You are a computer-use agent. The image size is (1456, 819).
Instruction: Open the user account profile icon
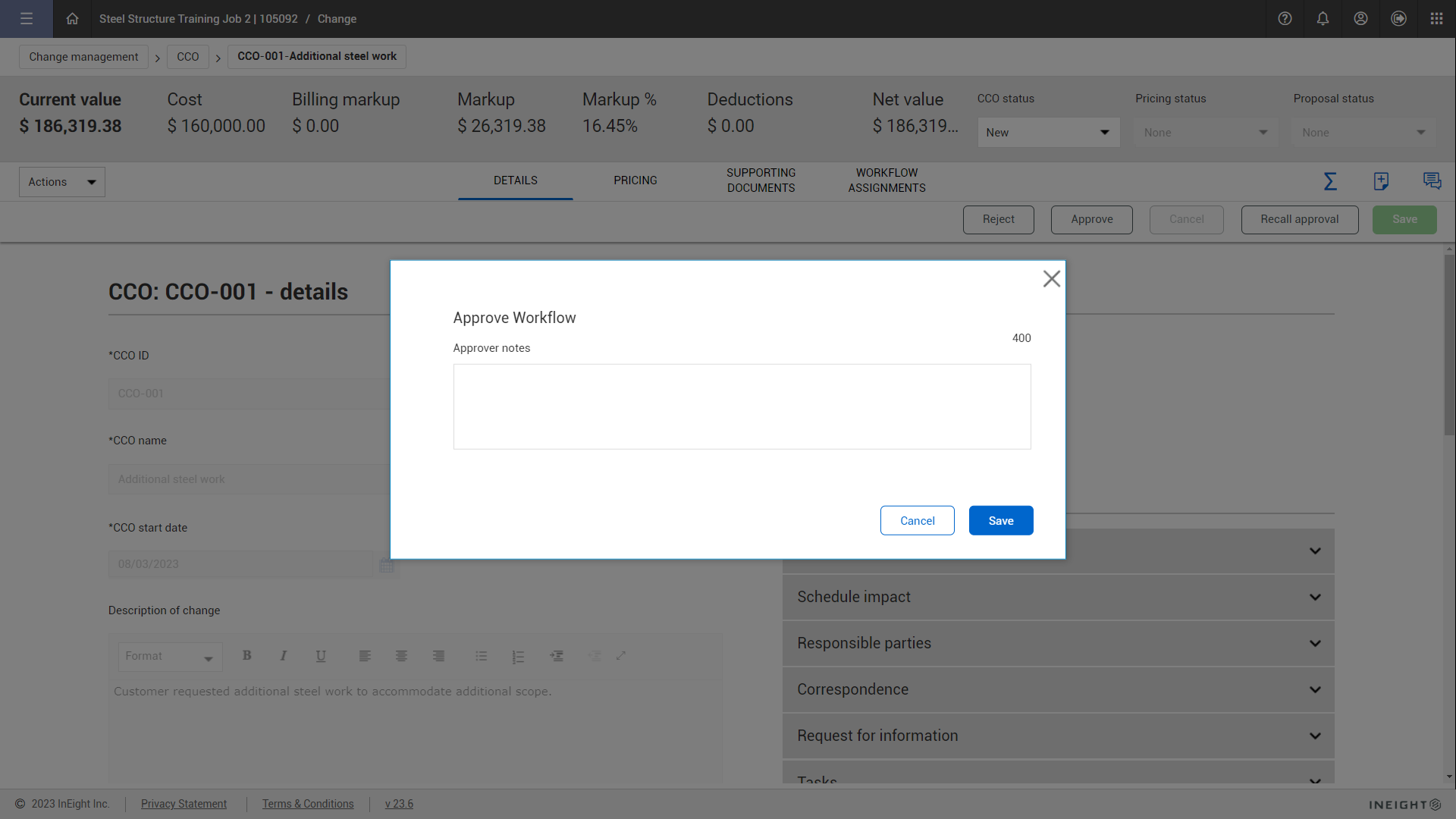click(1360, 19)
